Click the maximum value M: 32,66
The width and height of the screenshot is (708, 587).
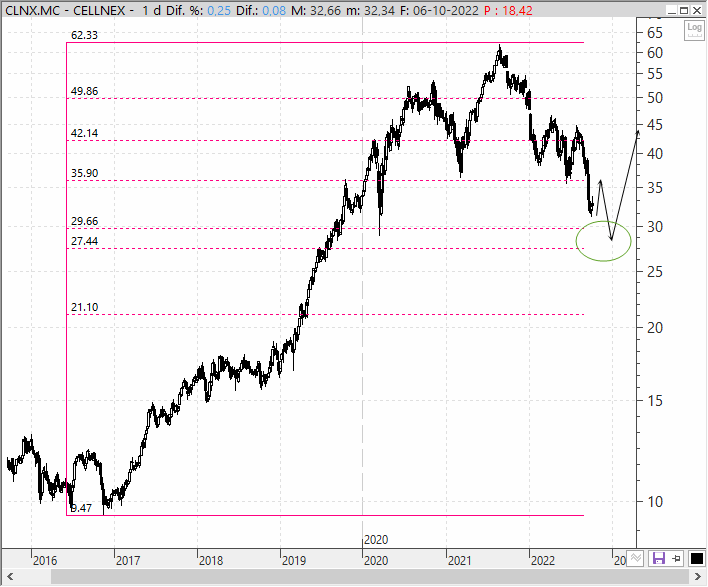point(316,10)
